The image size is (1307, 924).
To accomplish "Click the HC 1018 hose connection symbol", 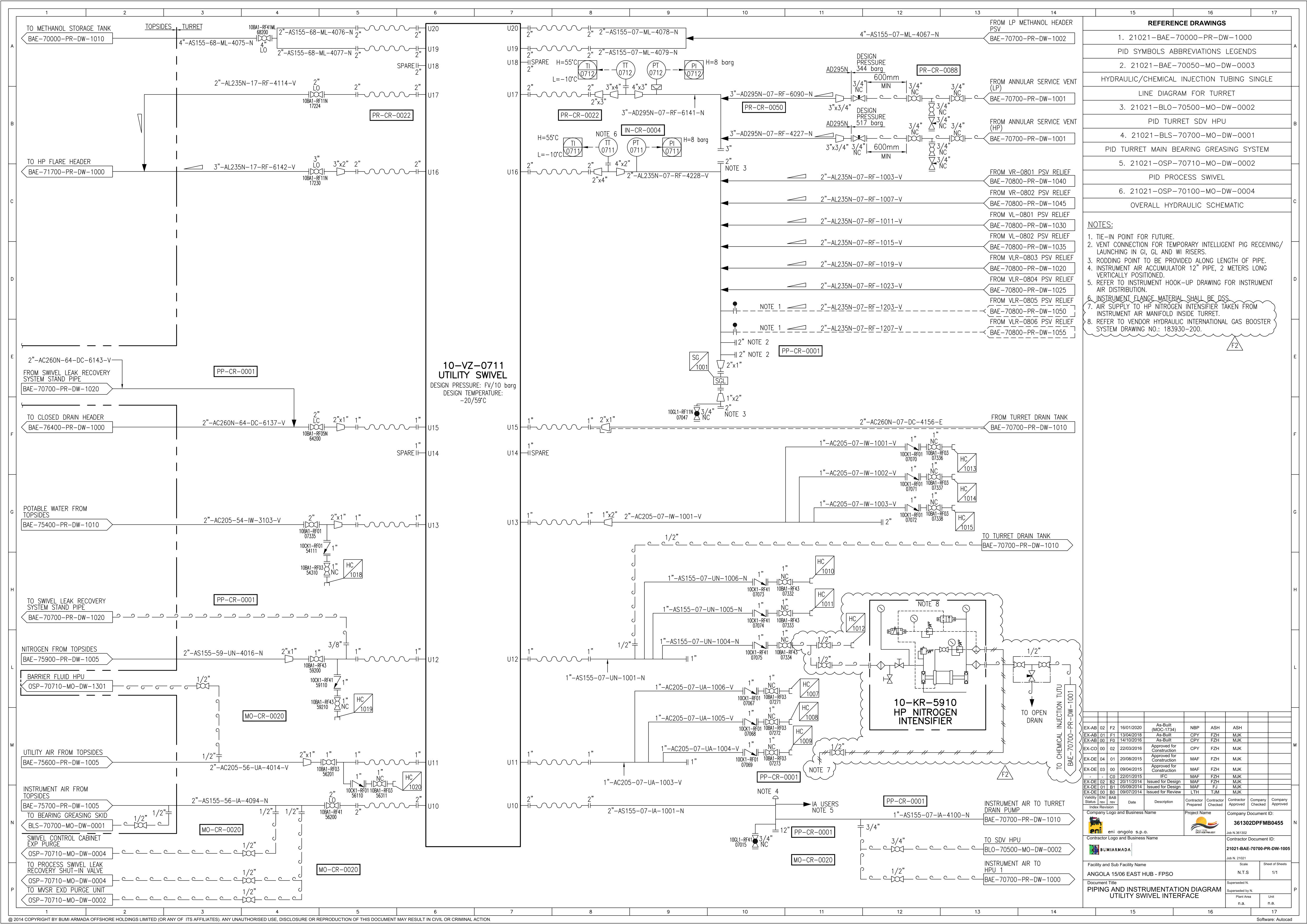I will pos(353,569).
